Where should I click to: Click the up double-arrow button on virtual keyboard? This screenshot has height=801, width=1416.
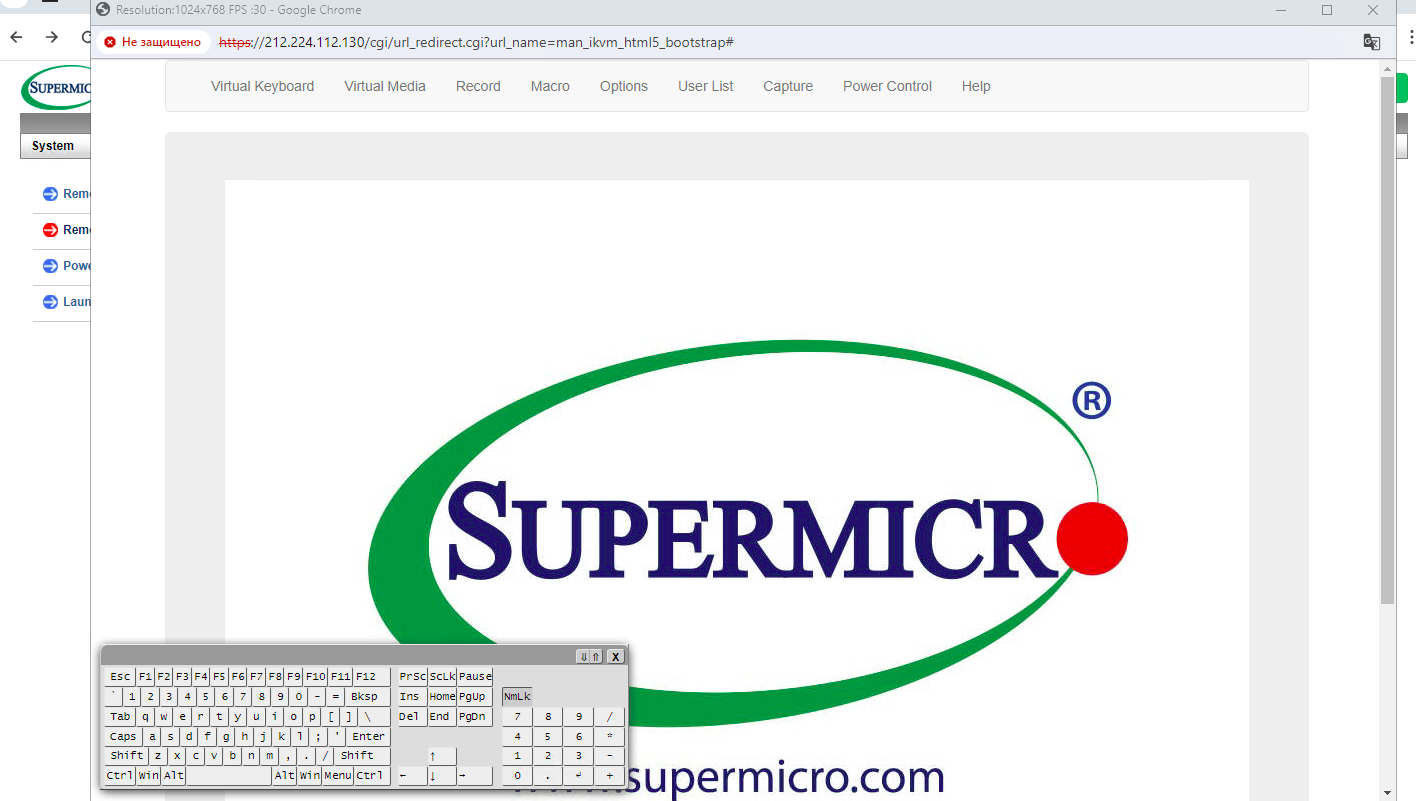(596, 657)
